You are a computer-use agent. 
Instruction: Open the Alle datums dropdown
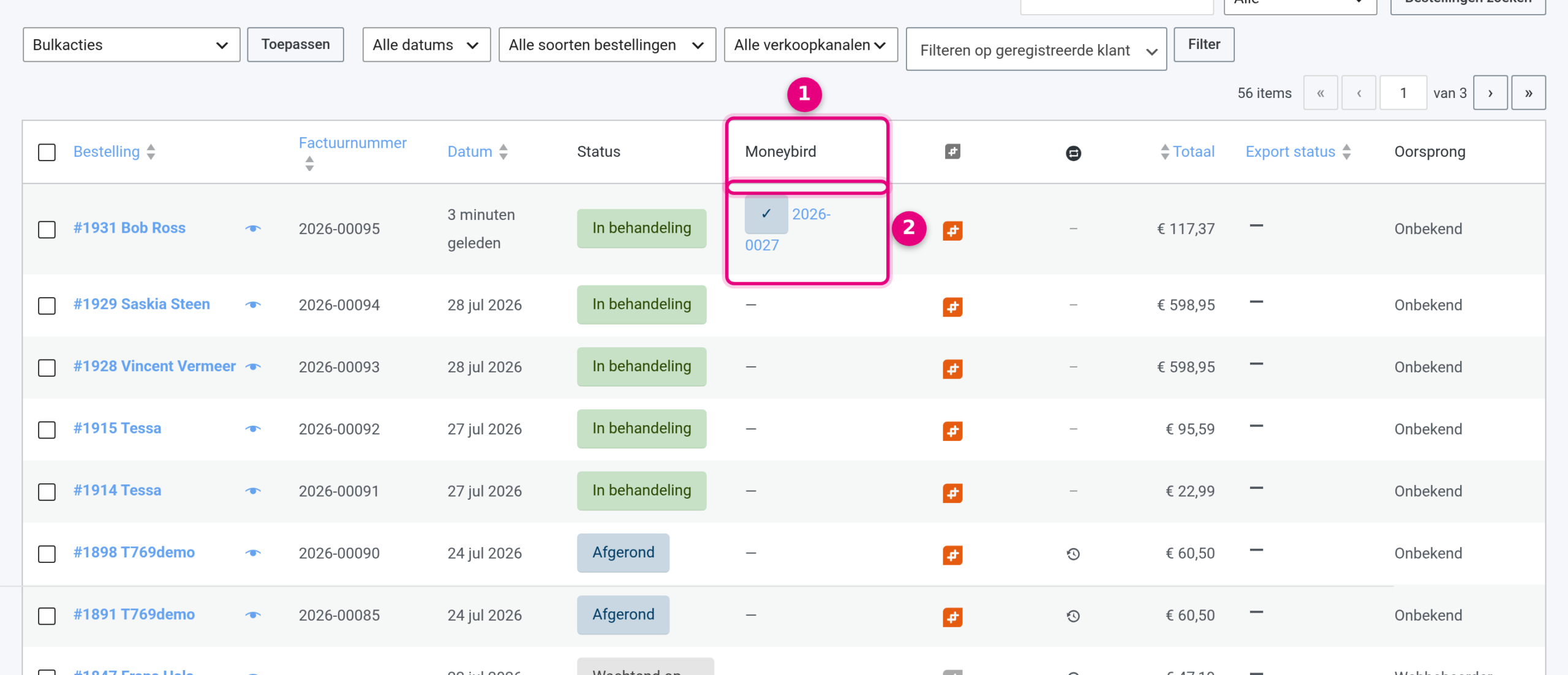(426, 45)
